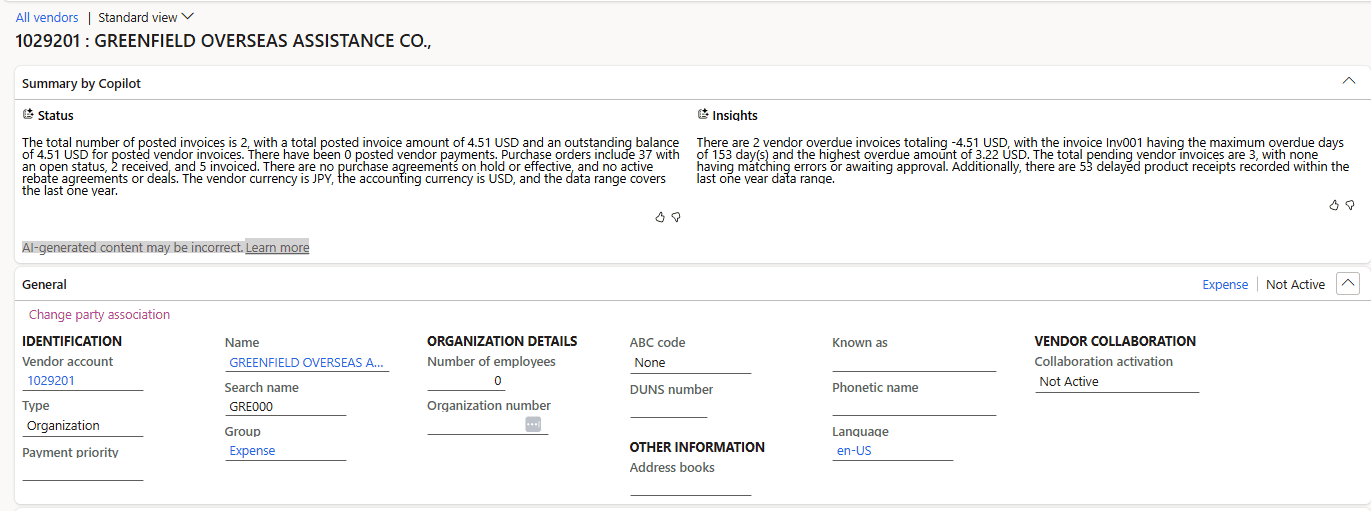Click thumbs down under the Status summary
The image size is (1371, 511).
coord(676,217)
